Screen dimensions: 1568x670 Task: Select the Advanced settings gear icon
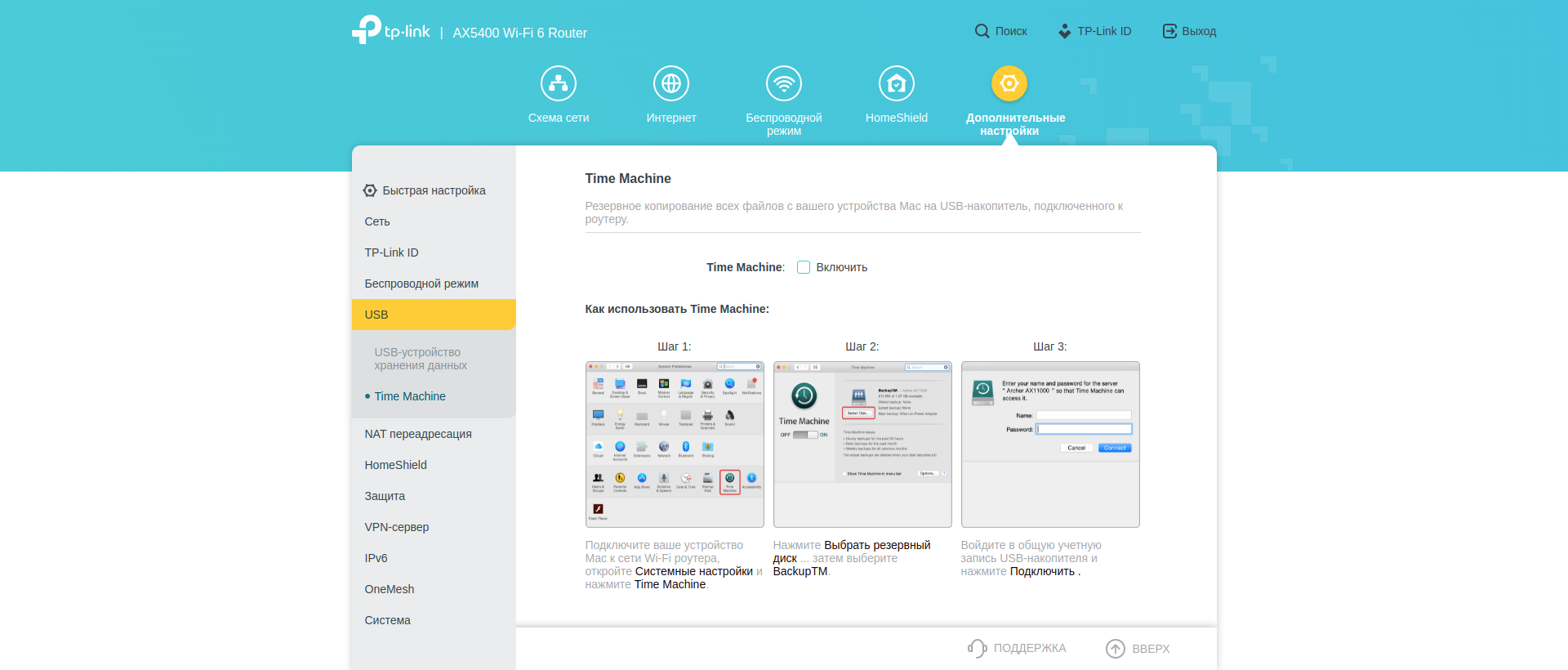coord(1009,83)
